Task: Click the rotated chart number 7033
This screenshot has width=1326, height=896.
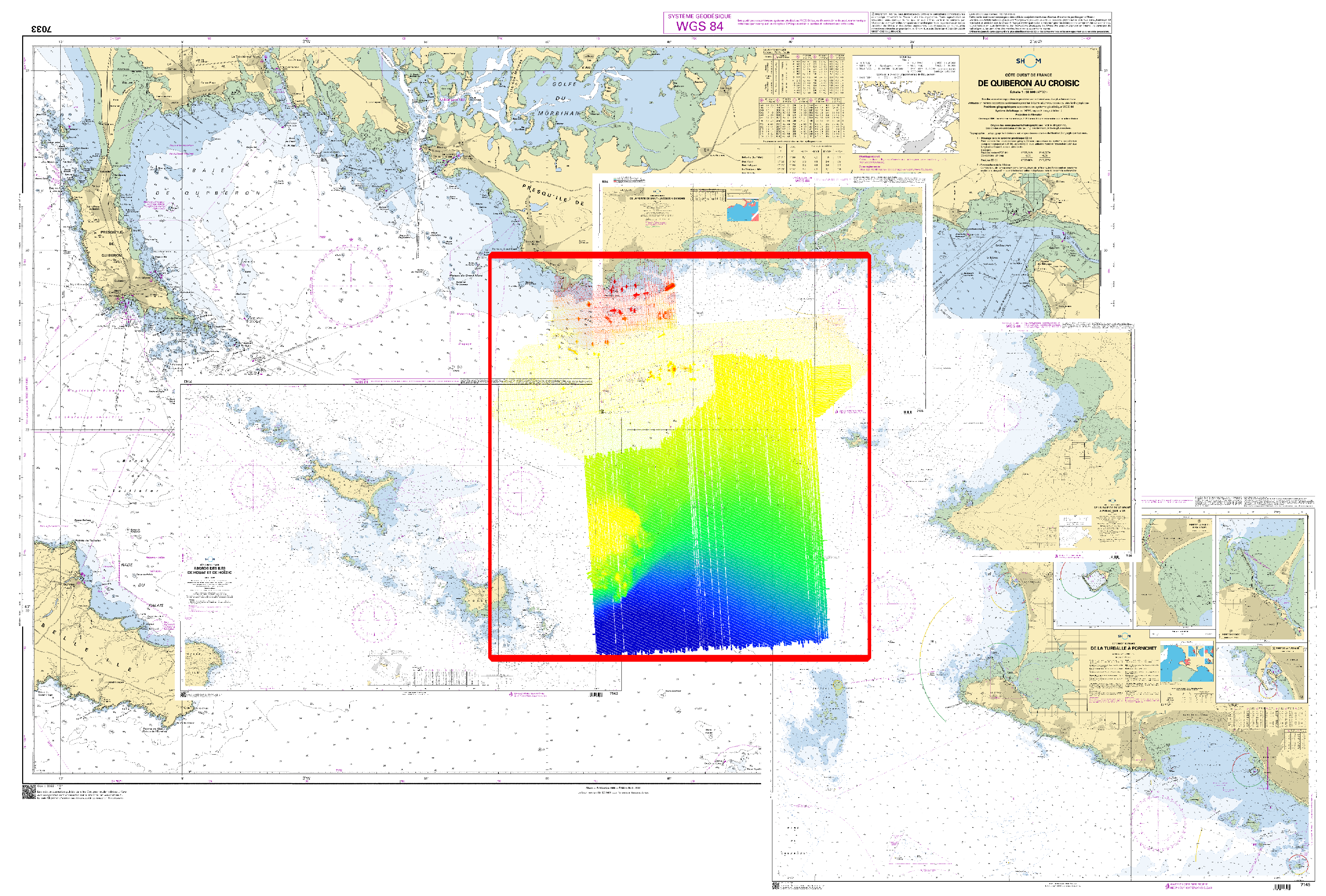Action: [x=41, y=29]
